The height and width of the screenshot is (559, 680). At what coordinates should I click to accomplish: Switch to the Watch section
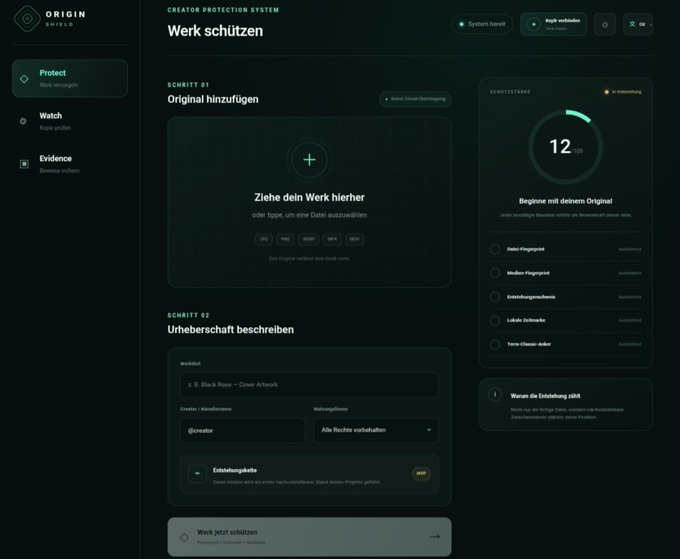[x=70, y=121]
